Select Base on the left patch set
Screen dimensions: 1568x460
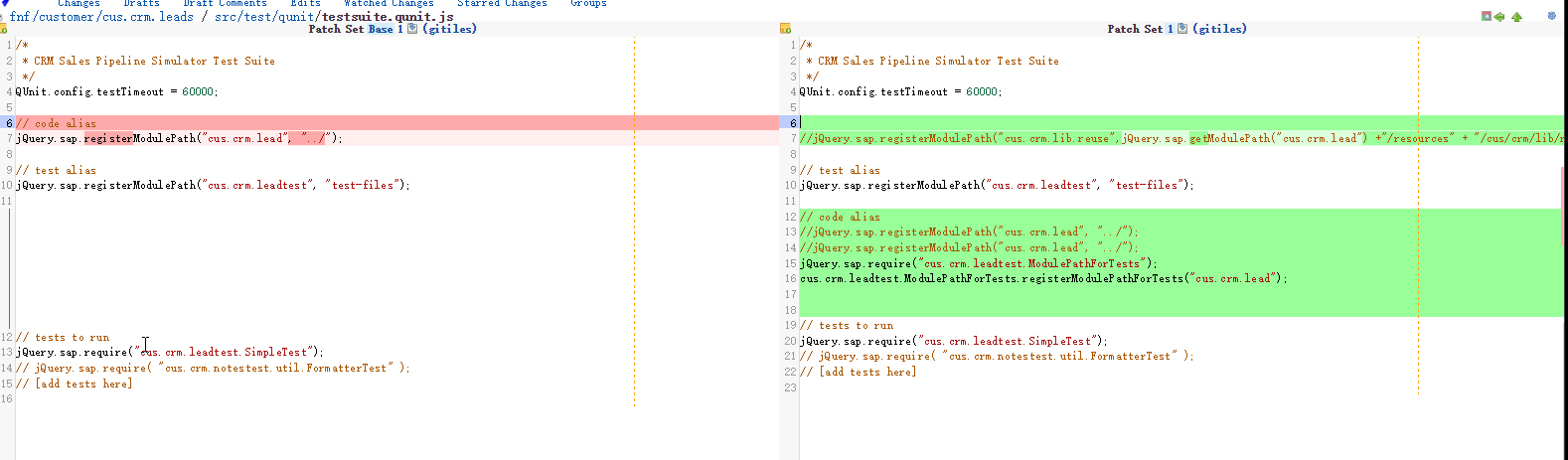click(x=381, y=29)
